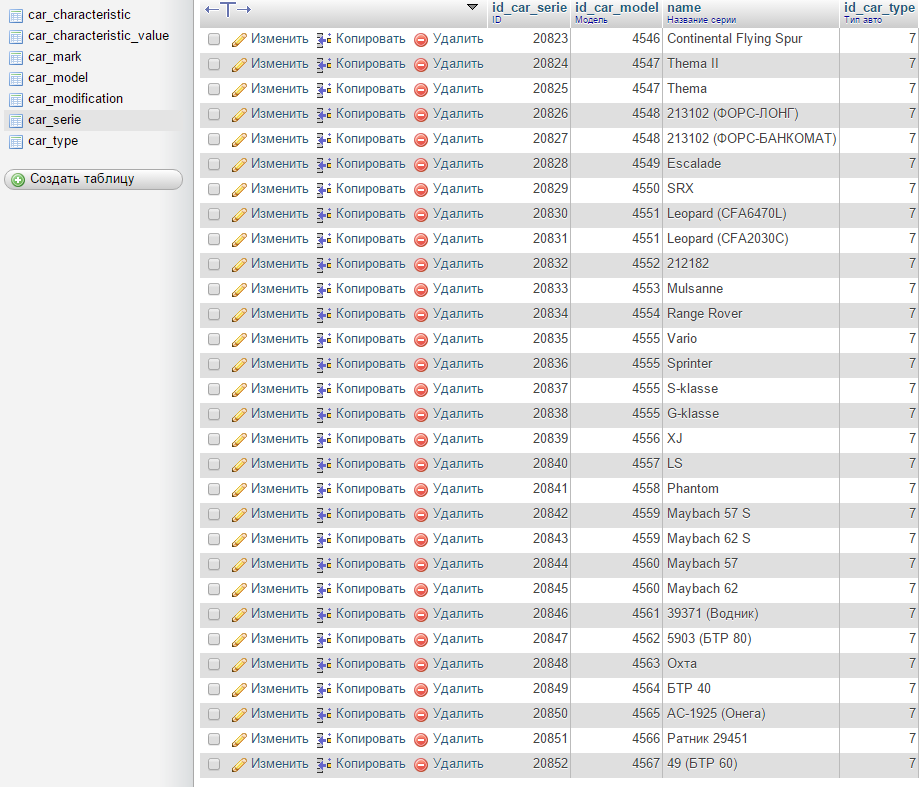Click the pencil icon in Escalade row

point(239,164)
